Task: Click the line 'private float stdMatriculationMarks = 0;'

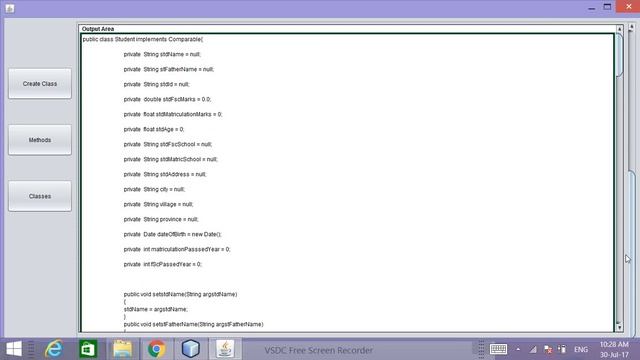Action: pos(173,114)
